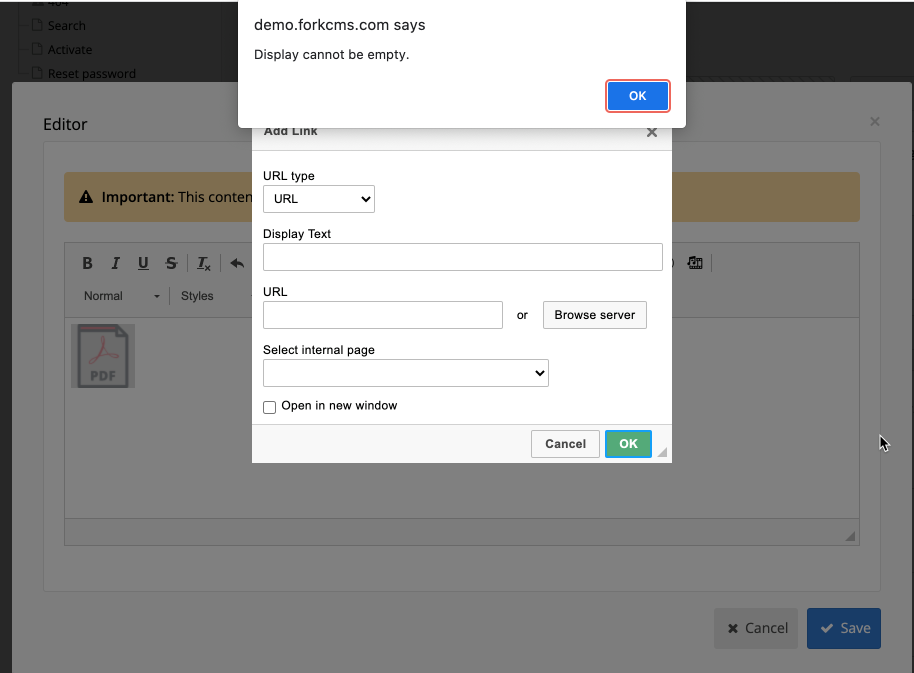Click the Underline toolbar icon
The width and height of the screenshot is (914, 673).
click(x=143, y=264)
